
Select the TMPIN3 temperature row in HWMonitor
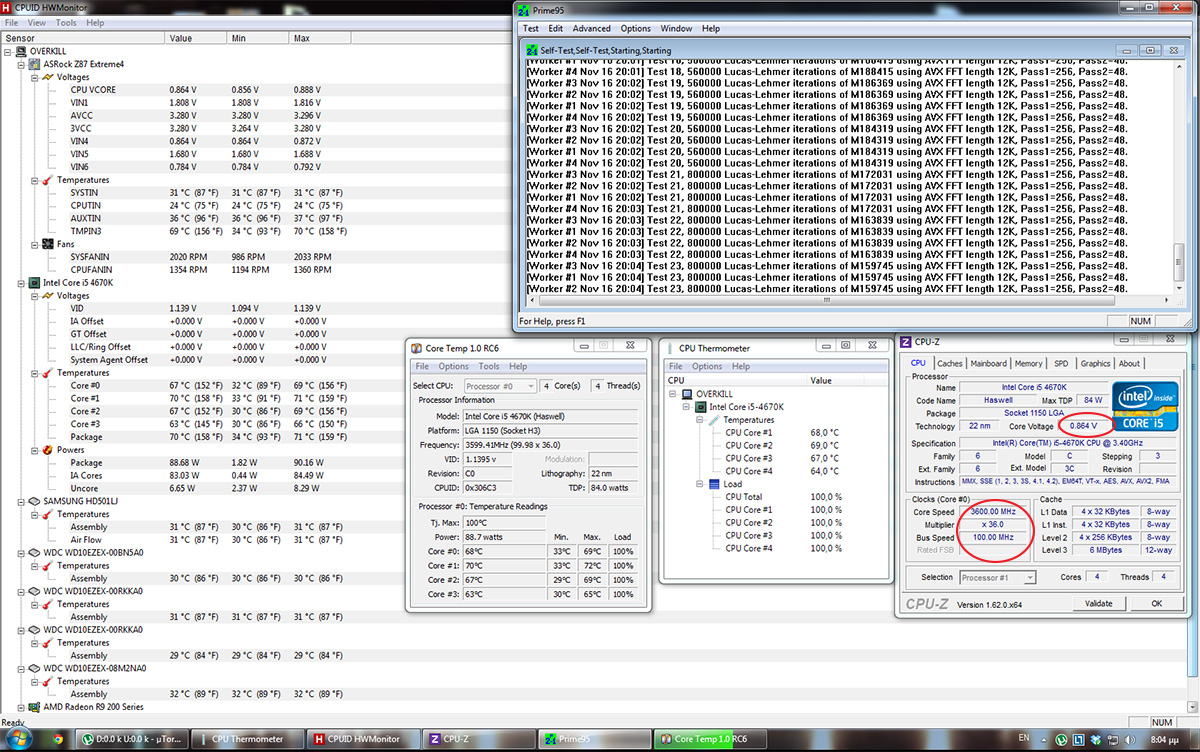[x=210, y=231]
